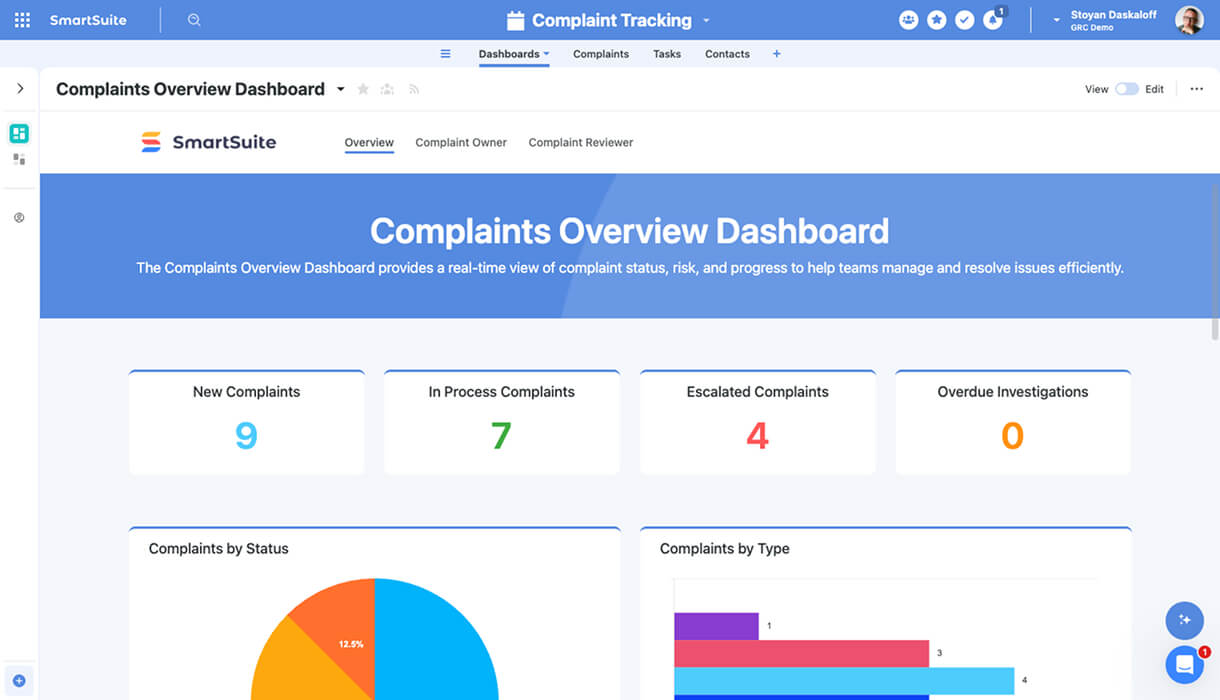
Task: Open the apps grid launcher icon
Action: [22, 20]
